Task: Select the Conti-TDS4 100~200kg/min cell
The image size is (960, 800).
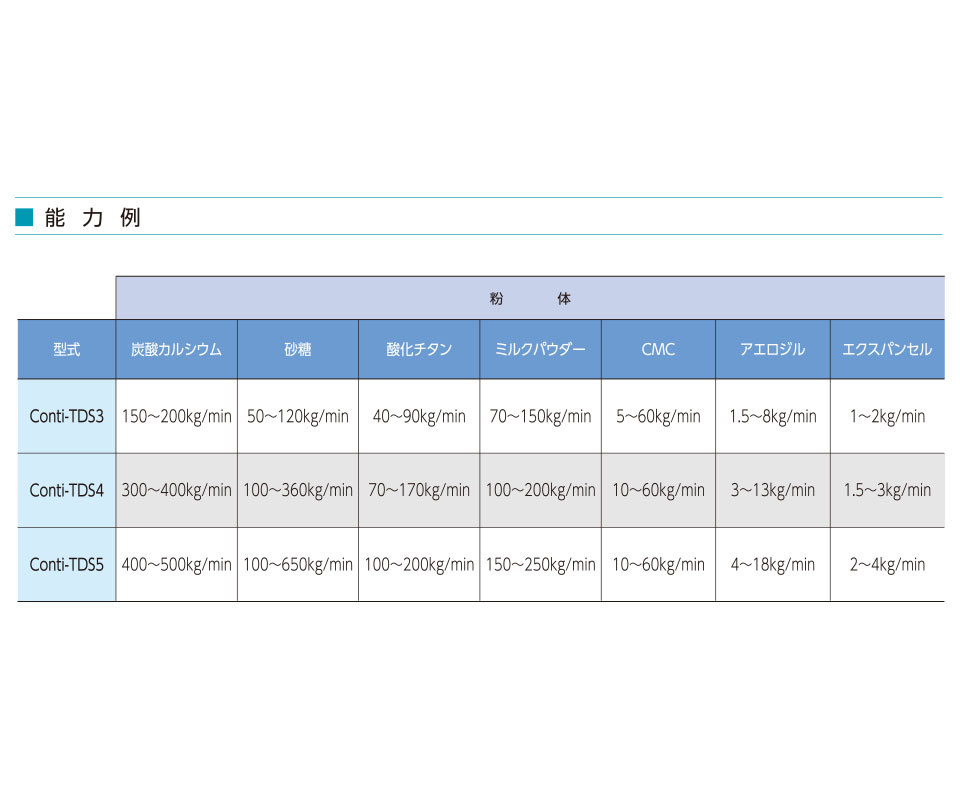Action: (540, 490)
